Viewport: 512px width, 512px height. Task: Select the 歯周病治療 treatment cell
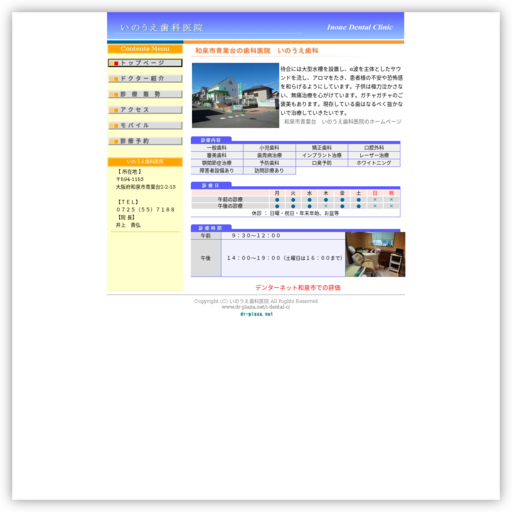[x=269, y=155]
